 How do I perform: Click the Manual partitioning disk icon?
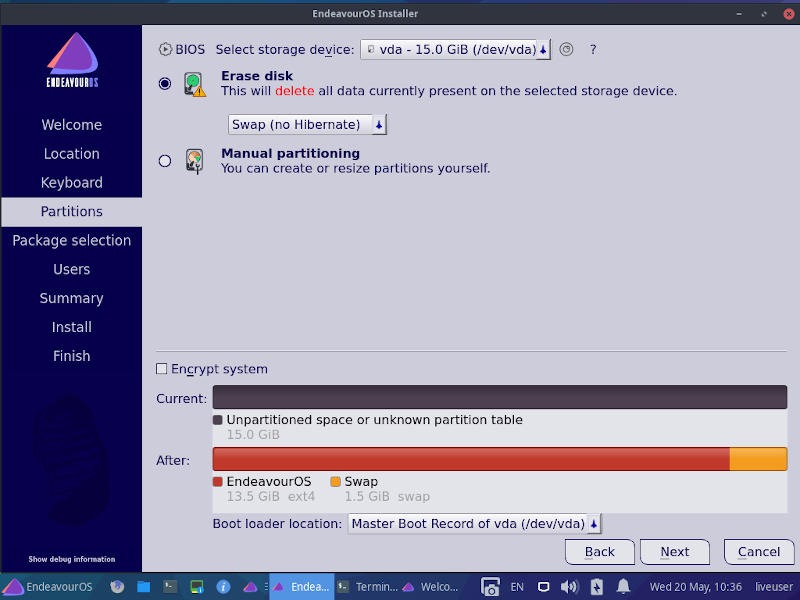point(195,160)
